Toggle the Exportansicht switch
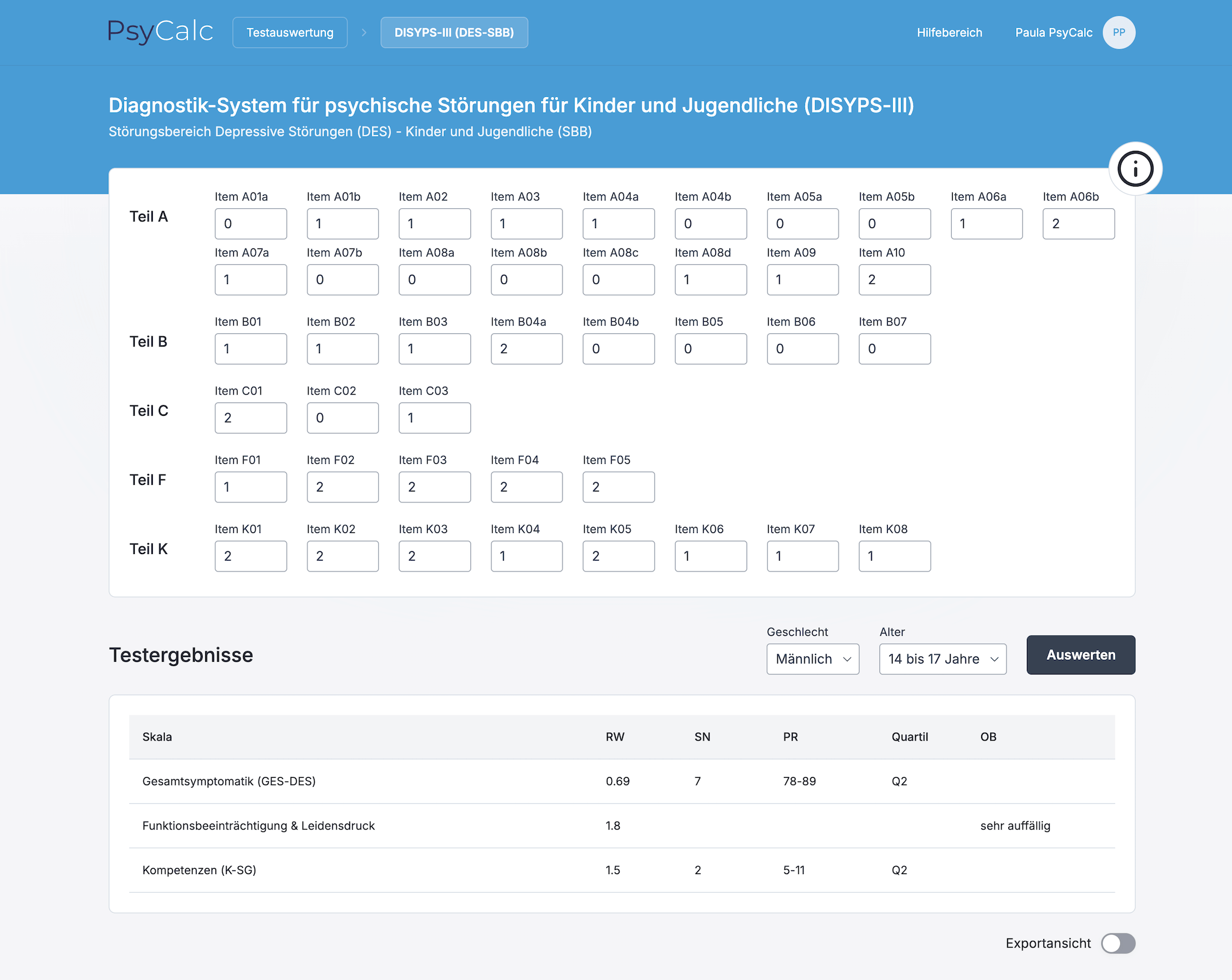The image size is (1232, 980). coord(1118,943)
